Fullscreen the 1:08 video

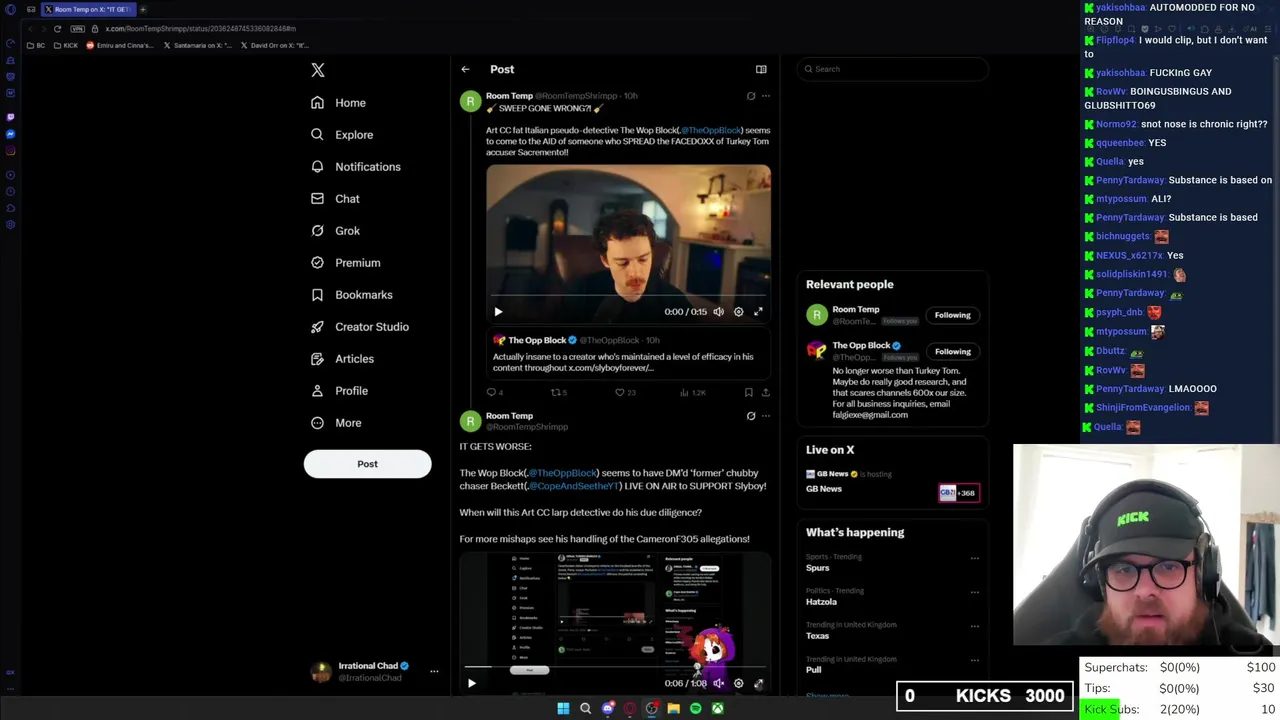tap(758, 683)
